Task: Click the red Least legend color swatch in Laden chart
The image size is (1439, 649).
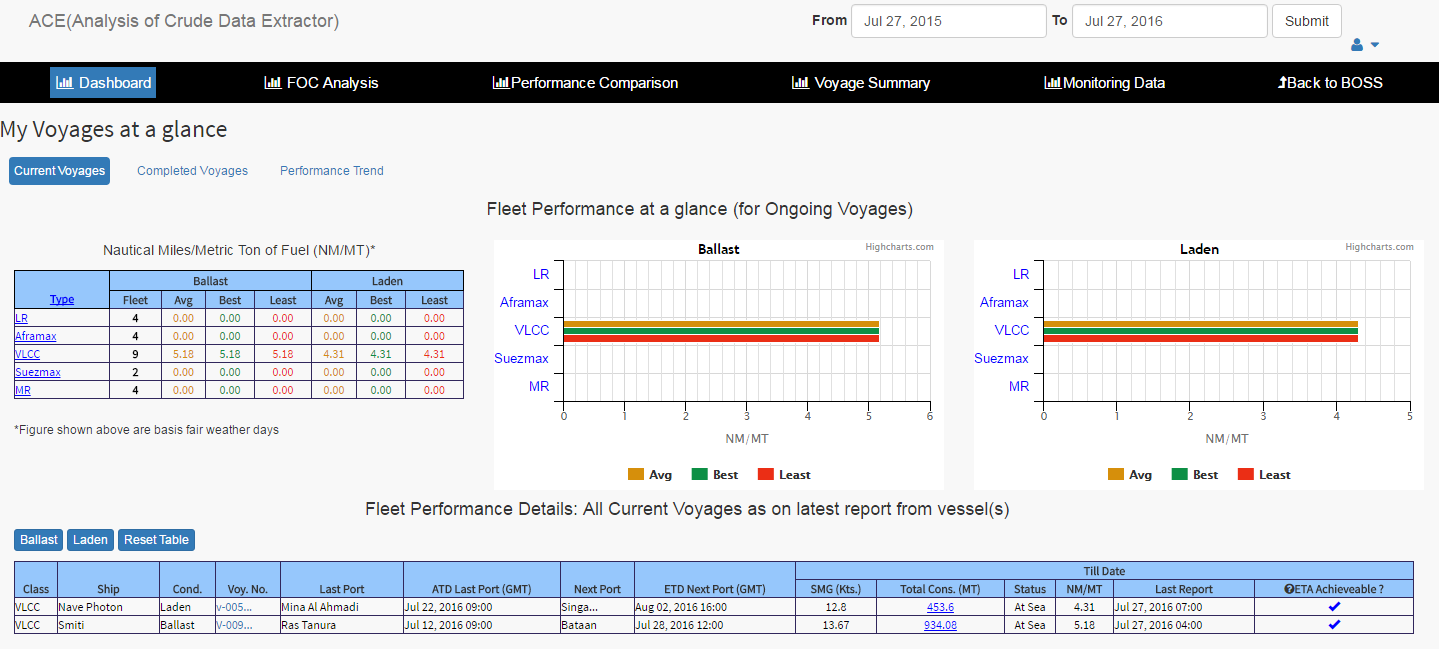Action: (x=1246, y=475)
